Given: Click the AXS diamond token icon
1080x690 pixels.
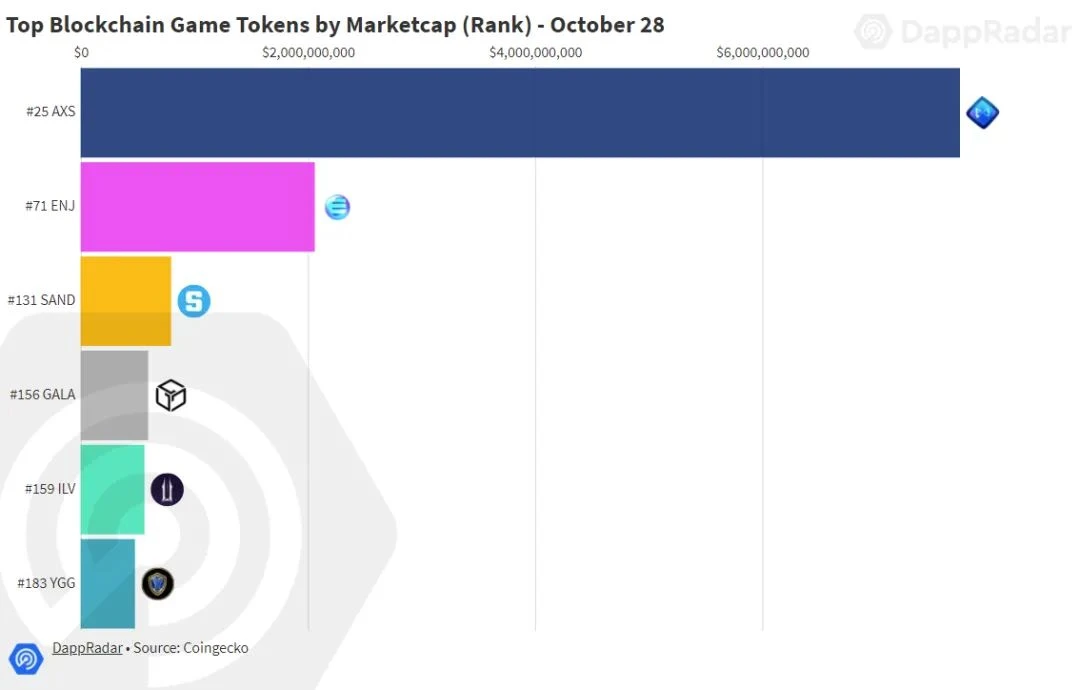Looking at the screenshot, I should (982, 112).
